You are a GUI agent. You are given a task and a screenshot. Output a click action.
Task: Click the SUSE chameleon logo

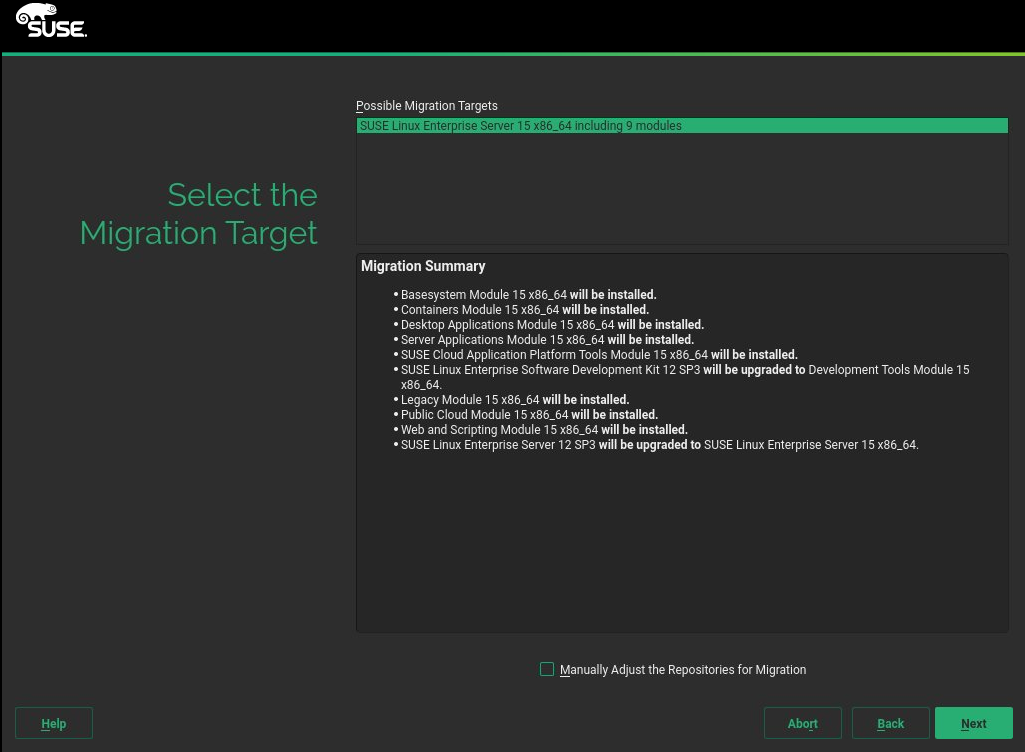pos(51,21)
